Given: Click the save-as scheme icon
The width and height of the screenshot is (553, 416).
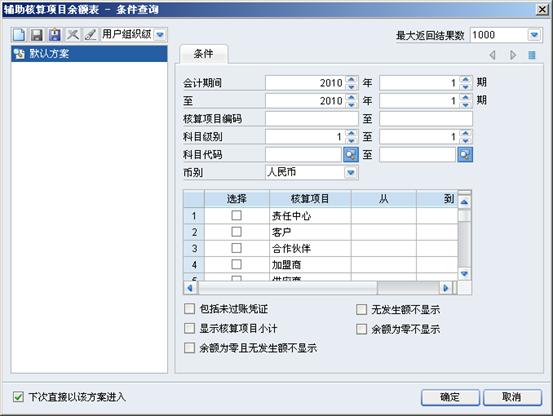Looking at the screenshot, I should click(55, 35).
